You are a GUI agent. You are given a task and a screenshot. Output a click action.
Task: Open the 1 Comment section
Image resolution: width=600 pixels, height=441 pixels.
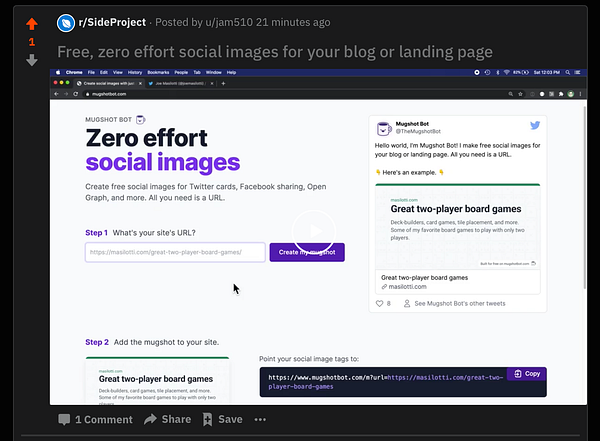[95, 420]
